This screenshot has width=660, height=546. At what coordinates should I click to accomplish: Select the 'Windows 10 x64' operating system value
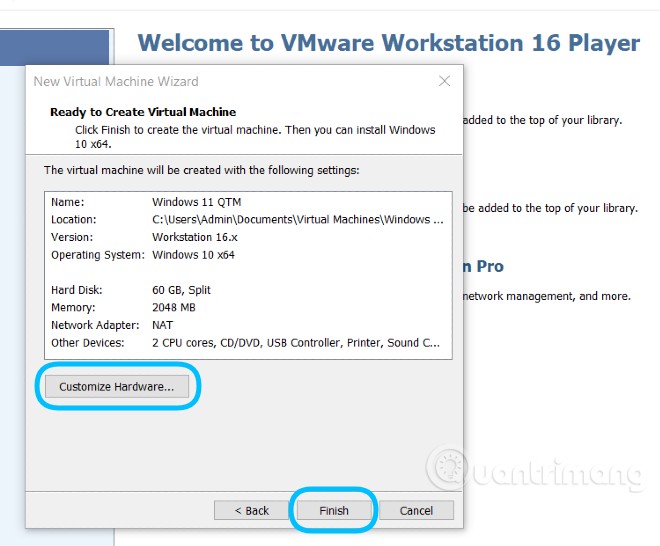point(193,255)
